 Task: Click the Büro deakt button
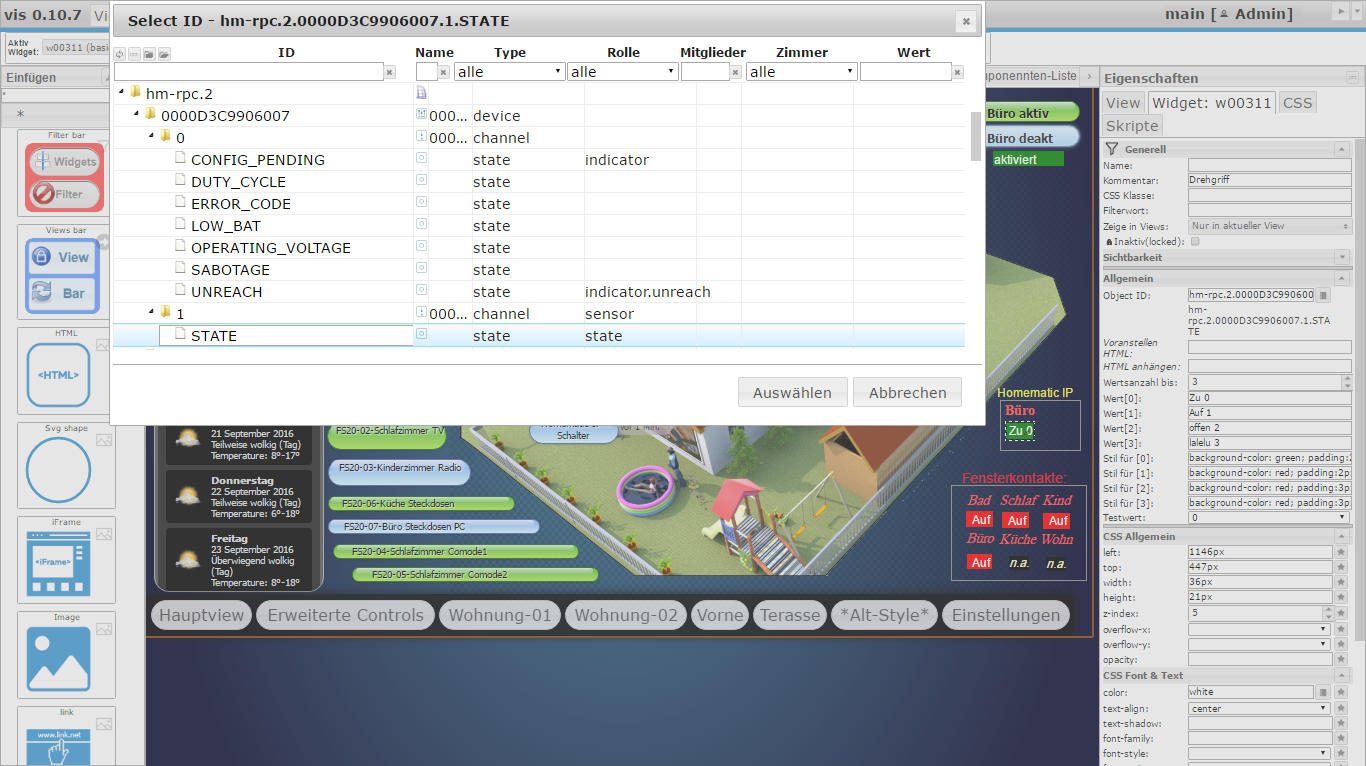[1032, 138]
